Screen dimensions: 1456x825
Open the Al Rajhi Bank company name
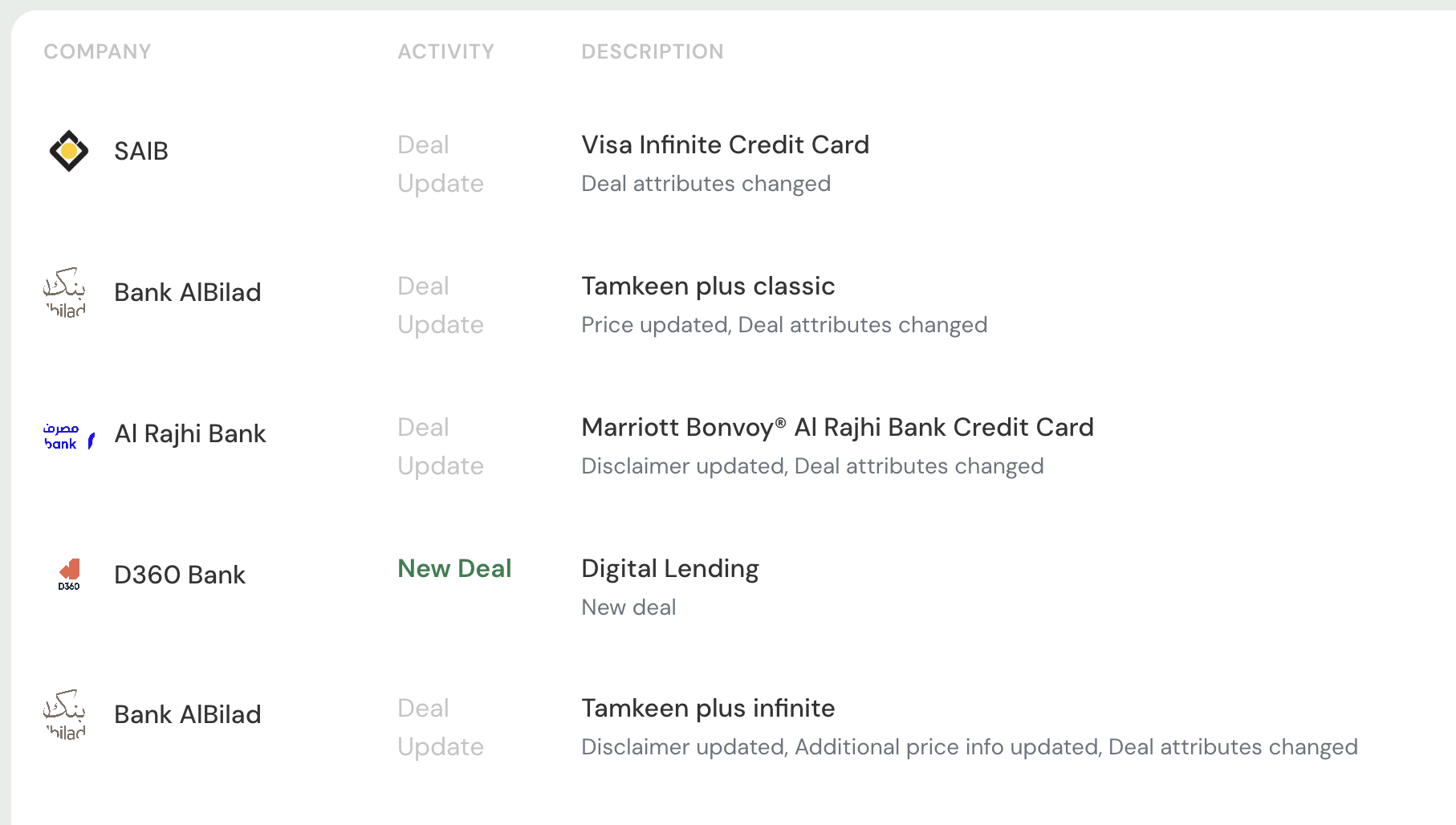coord(190,433)
